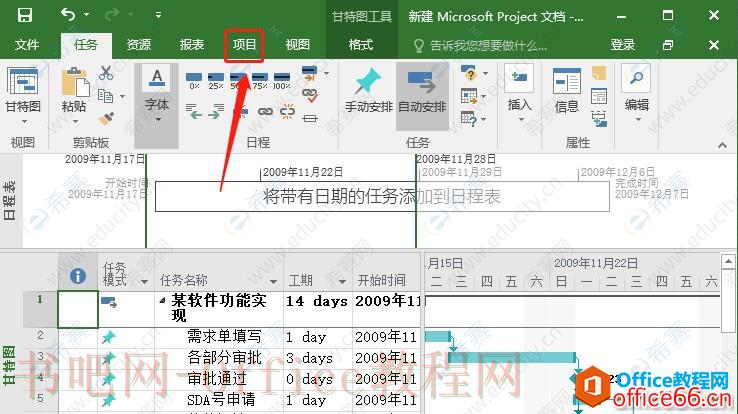Click the Paste clipboard icon

[x=75, y=82]
